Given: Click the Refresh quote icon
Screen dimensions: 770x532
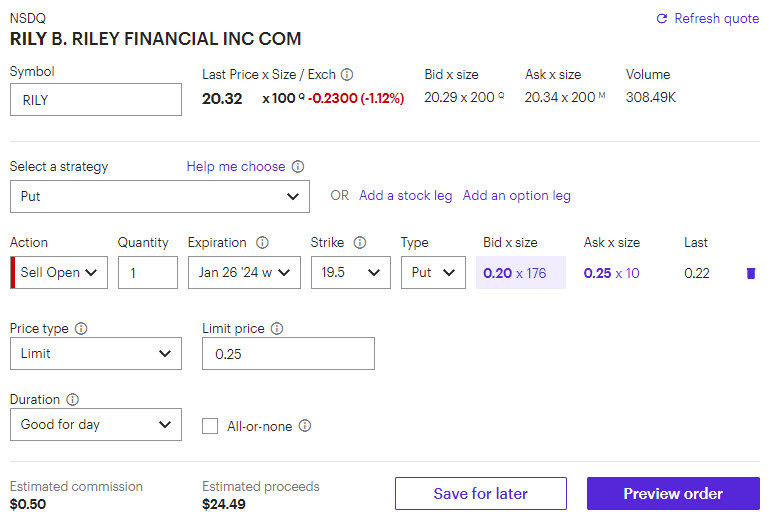Looking at the screenshot, I should [661, 19].
